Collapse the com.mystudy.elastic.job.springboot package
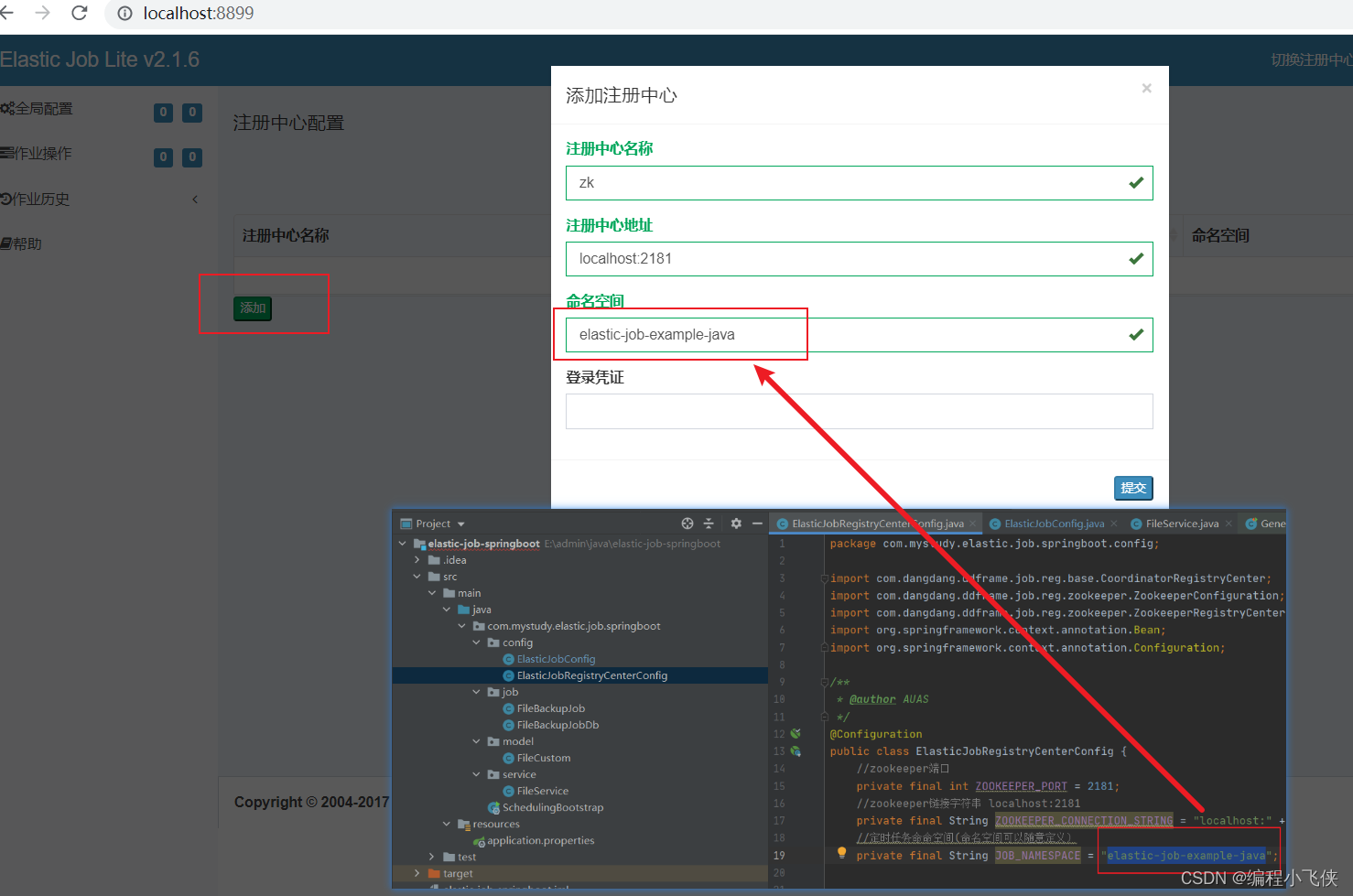Image resolution: width=1353 pixels, height=896 pixels. 461,626
